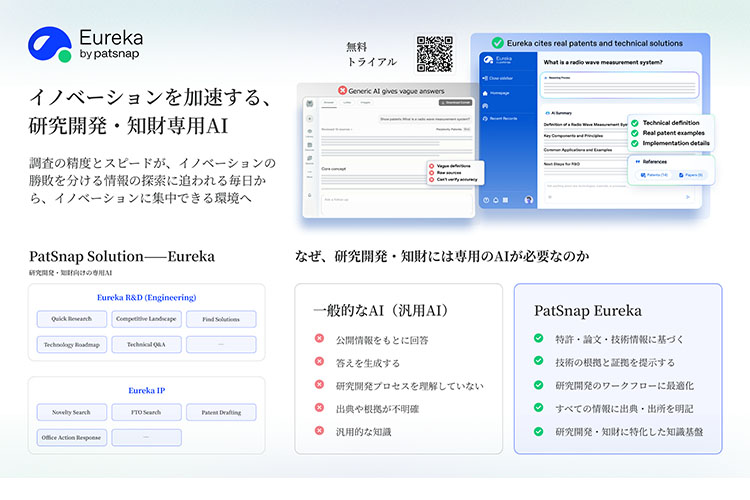Click the '研究開発・知財専用AI' headline
The width and height of the screenshot is (750, 500).
pos(128,126)
